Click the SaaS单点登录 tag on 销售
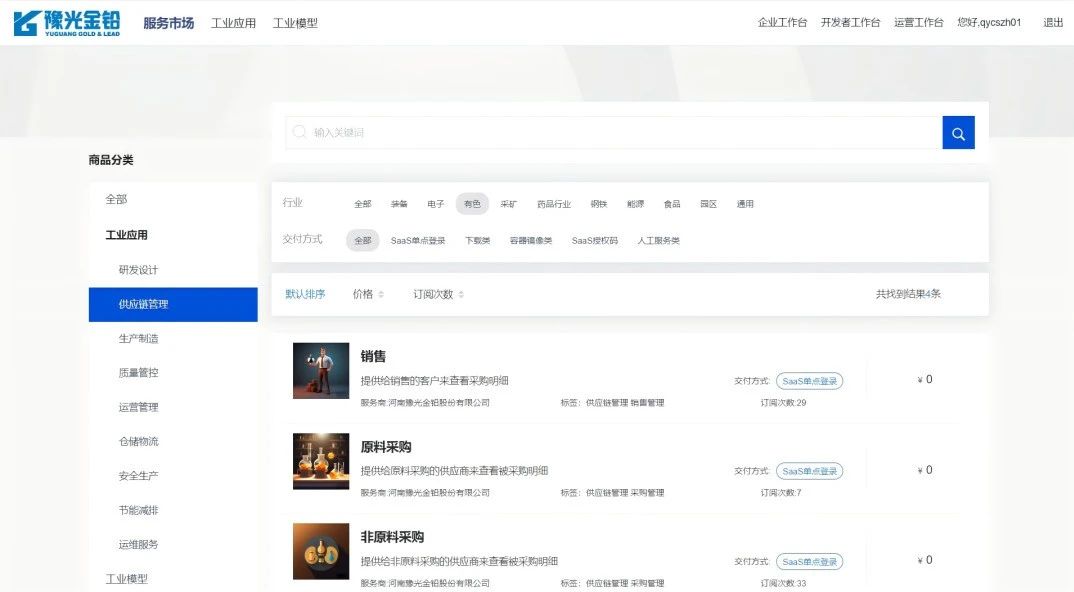Viewport: 1074px width, 592px height. pyautogui.click(x=809, y=381)
